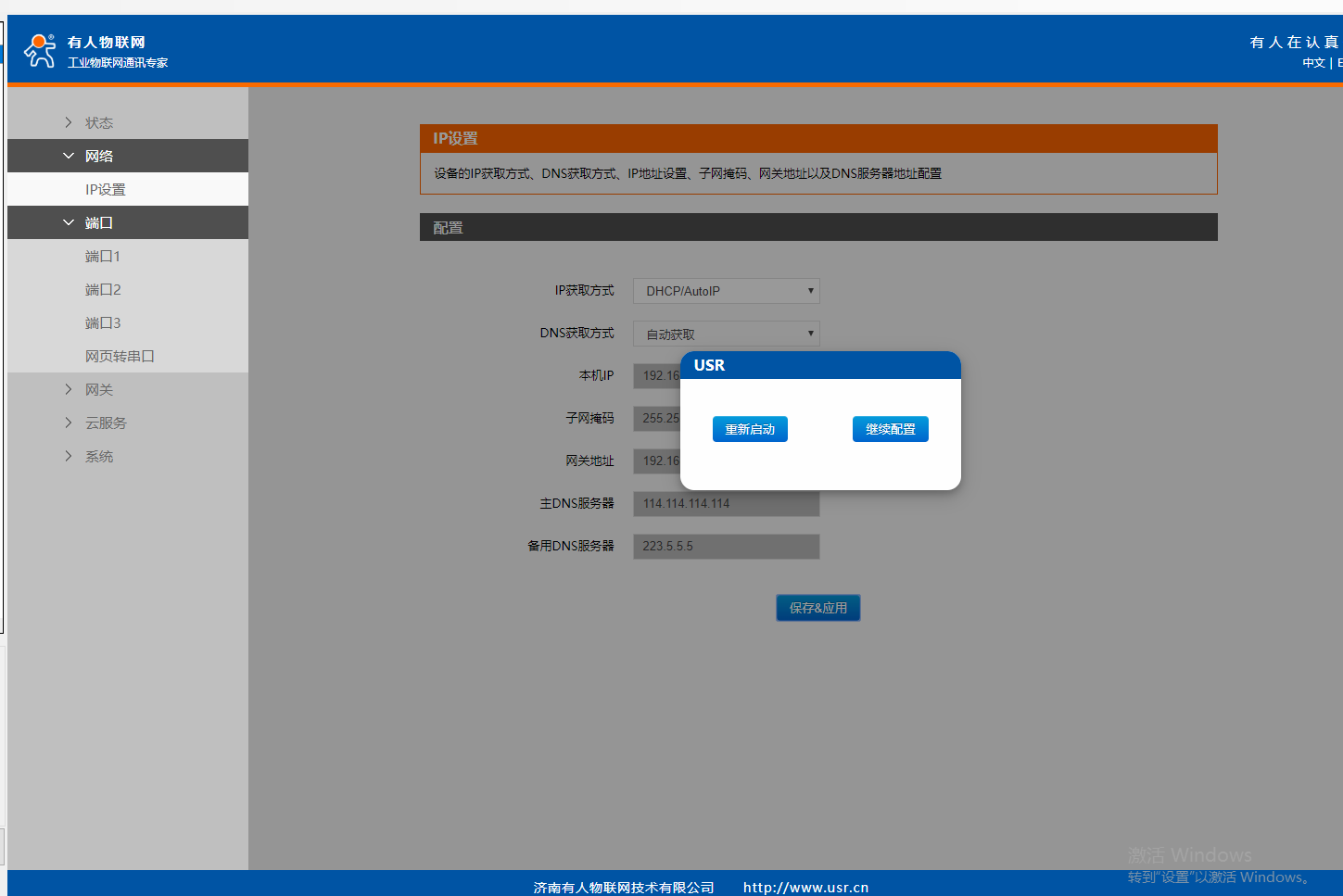
Task: Open the DNS获取方式 dropdown
Action: click(726, 334)
